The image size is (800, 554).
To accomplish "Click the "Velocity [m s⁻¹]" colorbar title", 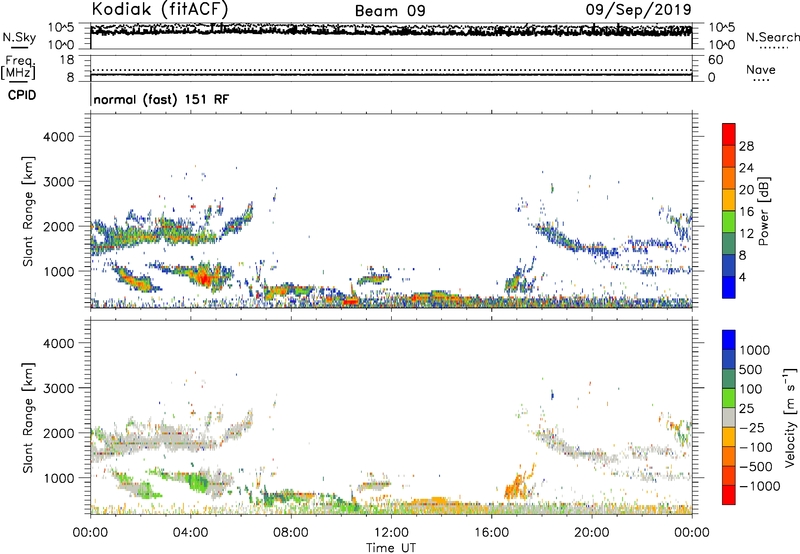I will pos(790,417).
